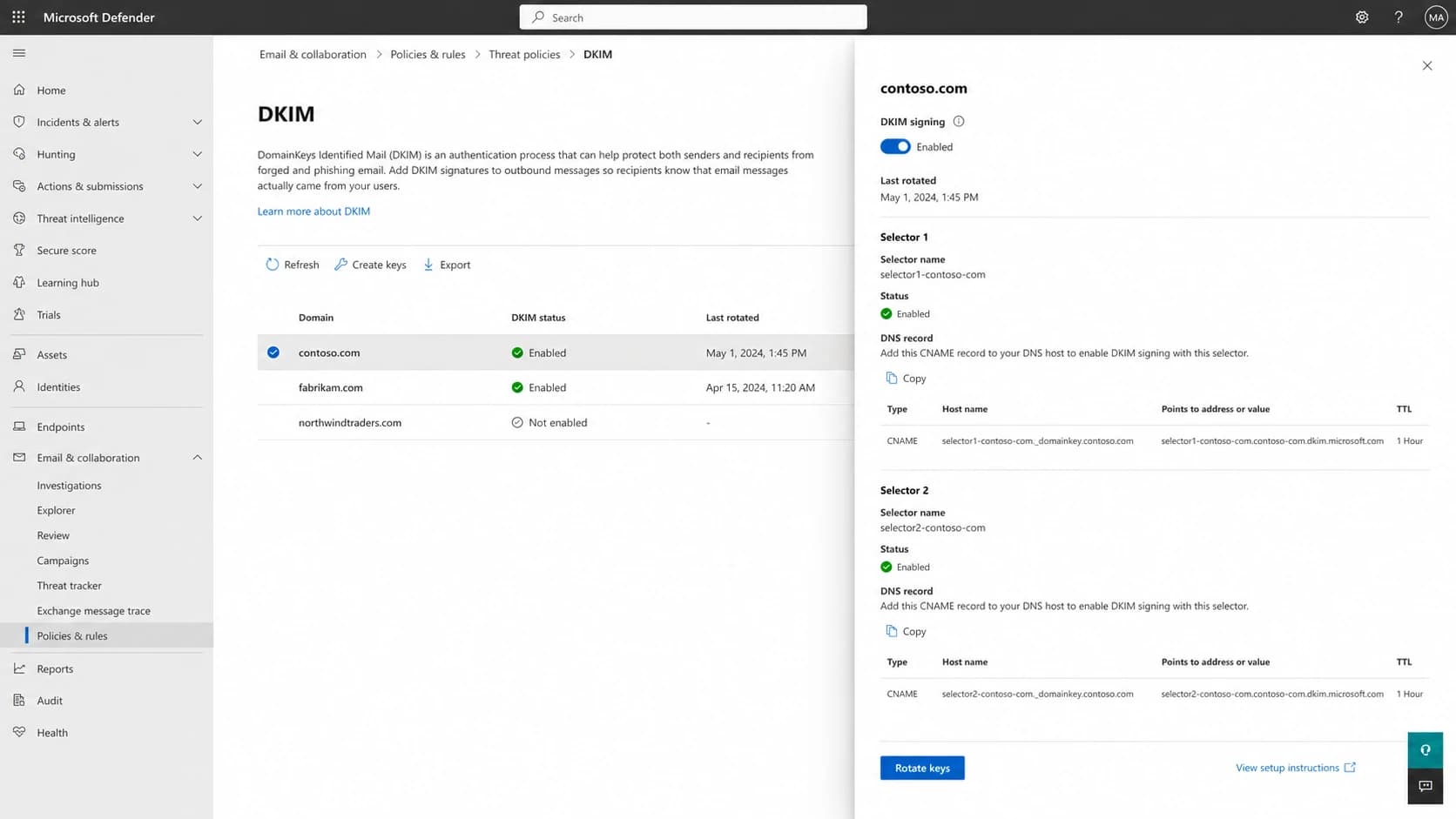Deselect the contoso.com row checkmark
The image size is (1456, 819).
pos(273,352)
